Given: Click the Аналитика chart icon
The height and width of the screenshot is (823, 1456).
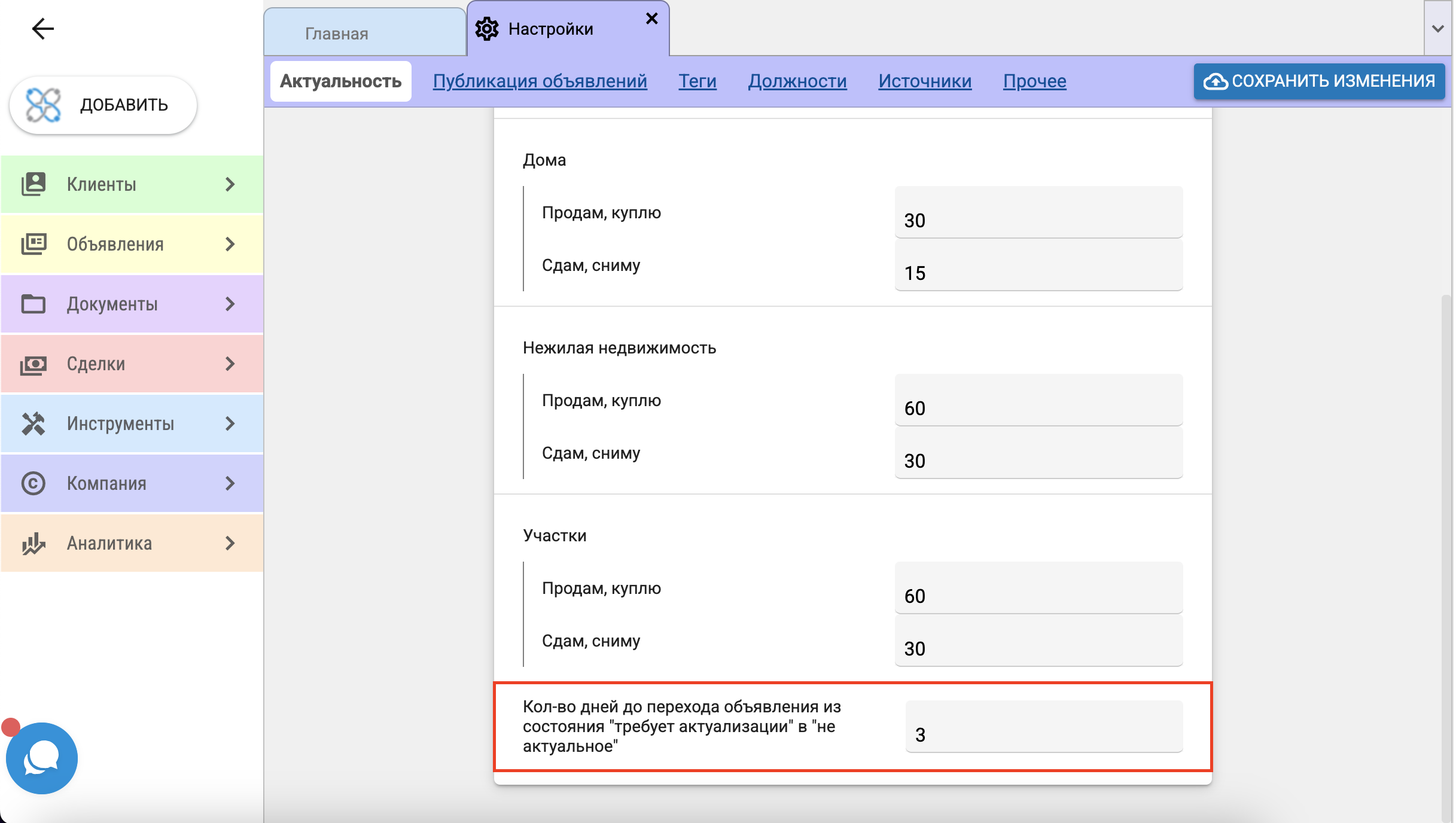Looking at the screenshot, I should tap(33, 543).
